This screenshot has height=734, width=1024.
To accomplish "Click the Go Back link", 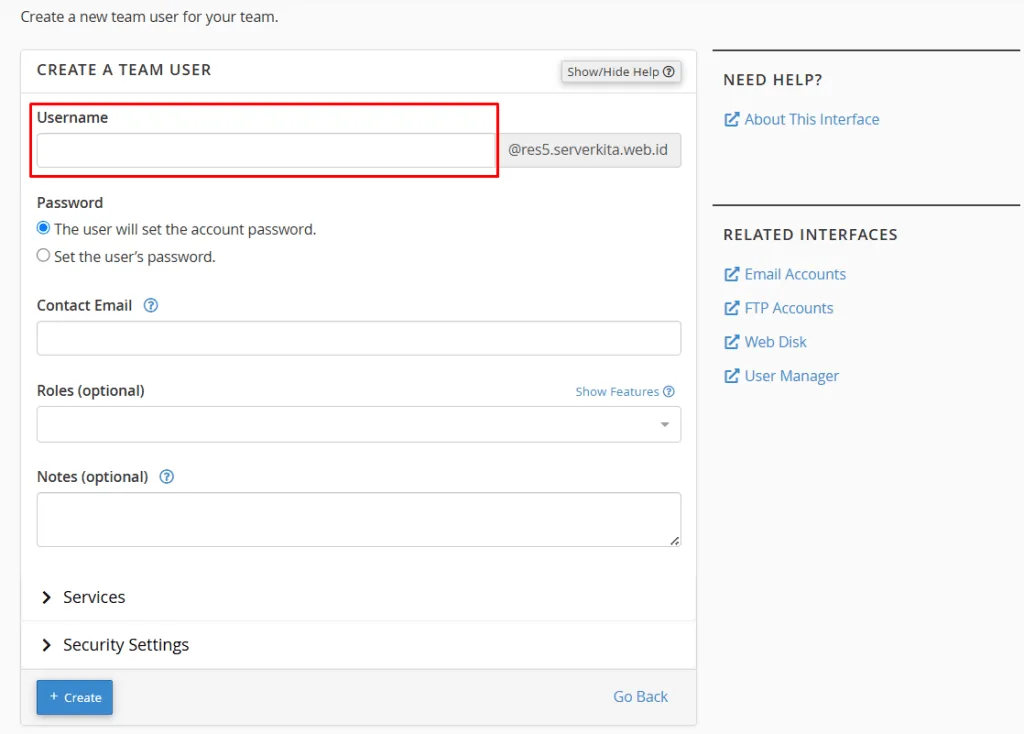I will 640,697.
